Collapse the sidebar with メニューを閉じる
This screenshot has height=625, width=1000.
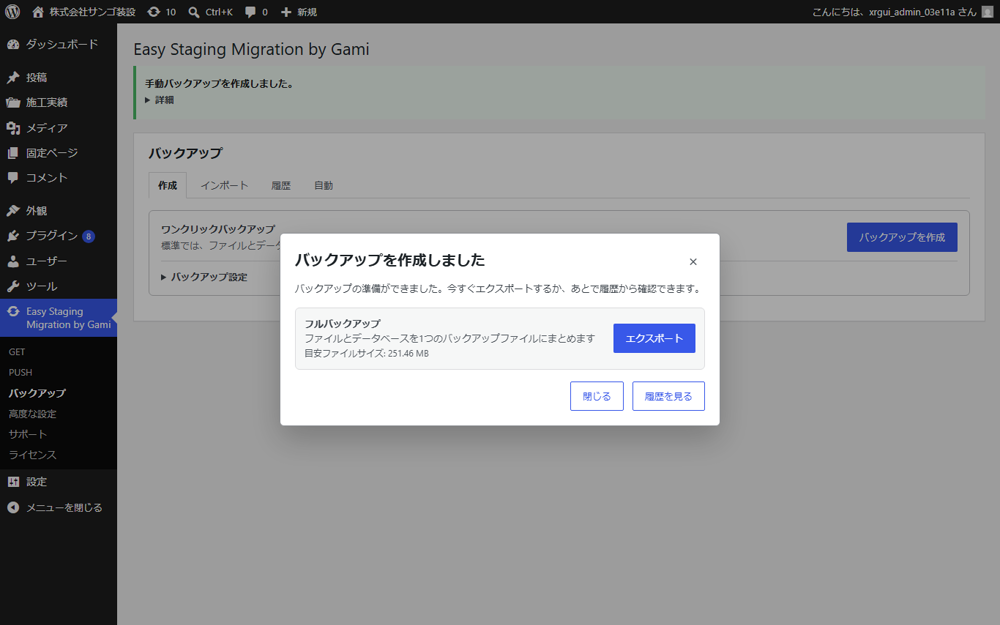[58, 508]
